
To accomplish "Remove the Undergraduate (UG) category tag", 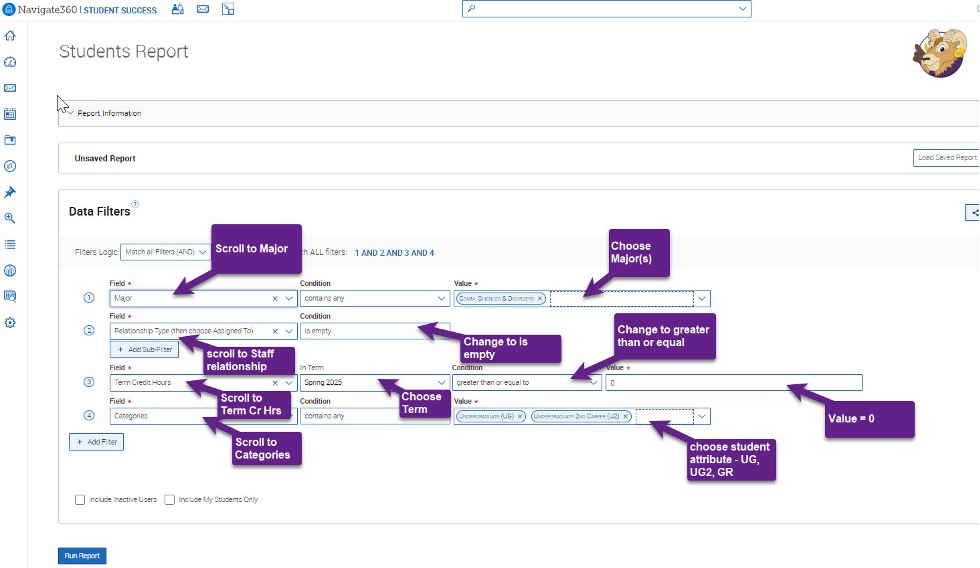I will point(521,416).
